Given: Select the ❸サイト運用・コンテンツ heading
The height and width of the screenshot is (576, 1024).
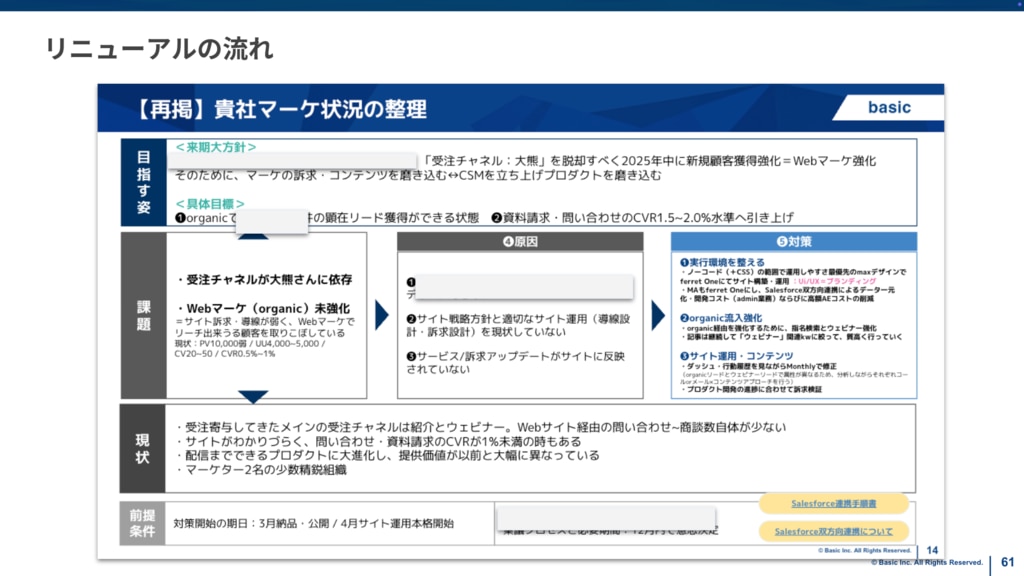Looking at the screenshot, I should 736,356.
